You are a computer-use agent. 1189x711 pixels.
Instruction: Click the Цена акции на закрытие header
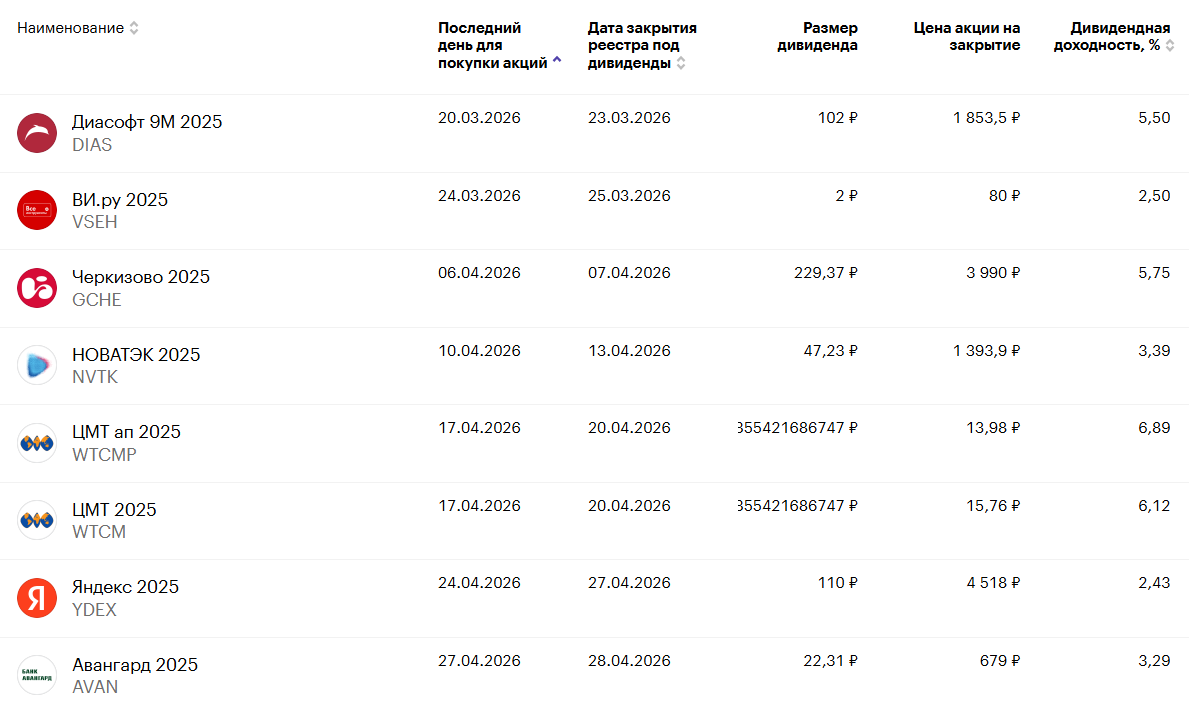click(x=967, y=37)
